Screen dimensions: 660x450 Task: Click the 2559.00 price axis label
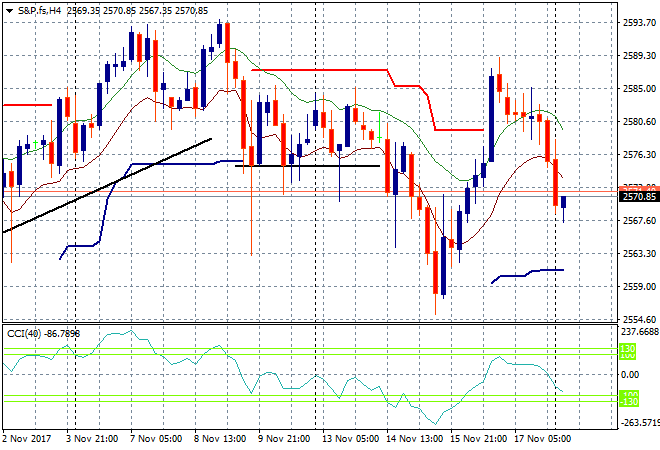click(x=639, y=287)
